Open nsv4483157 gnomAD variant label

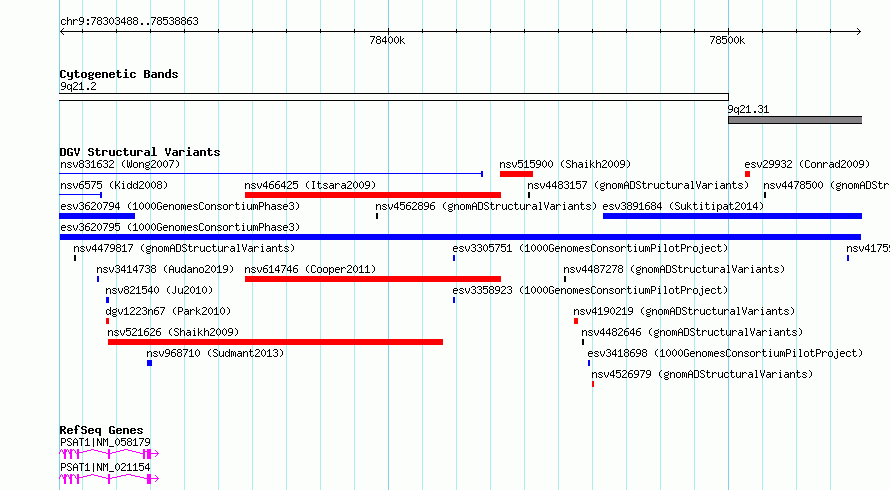click(638, 185)
